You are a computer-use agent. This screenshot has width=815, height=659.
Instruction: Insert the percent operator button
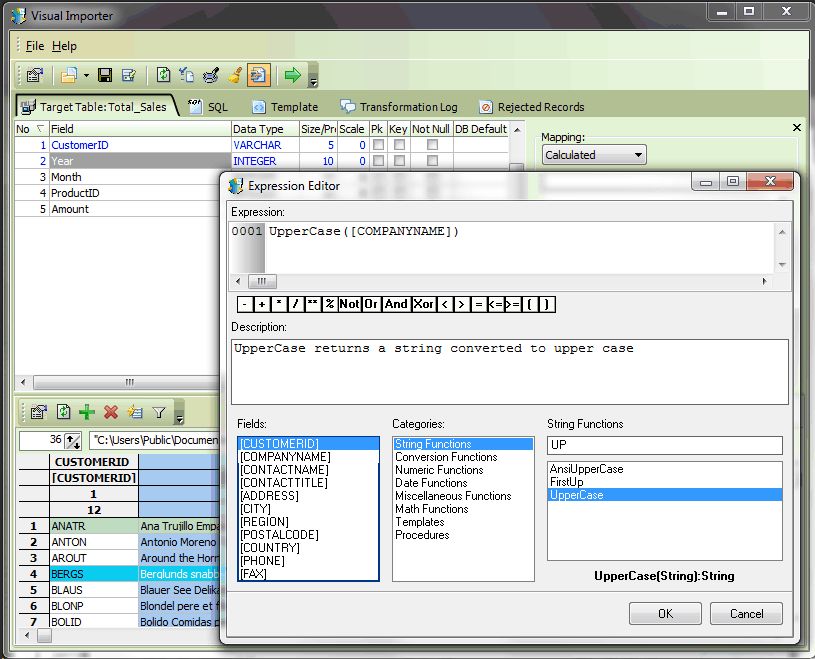[x=330, y=304]
